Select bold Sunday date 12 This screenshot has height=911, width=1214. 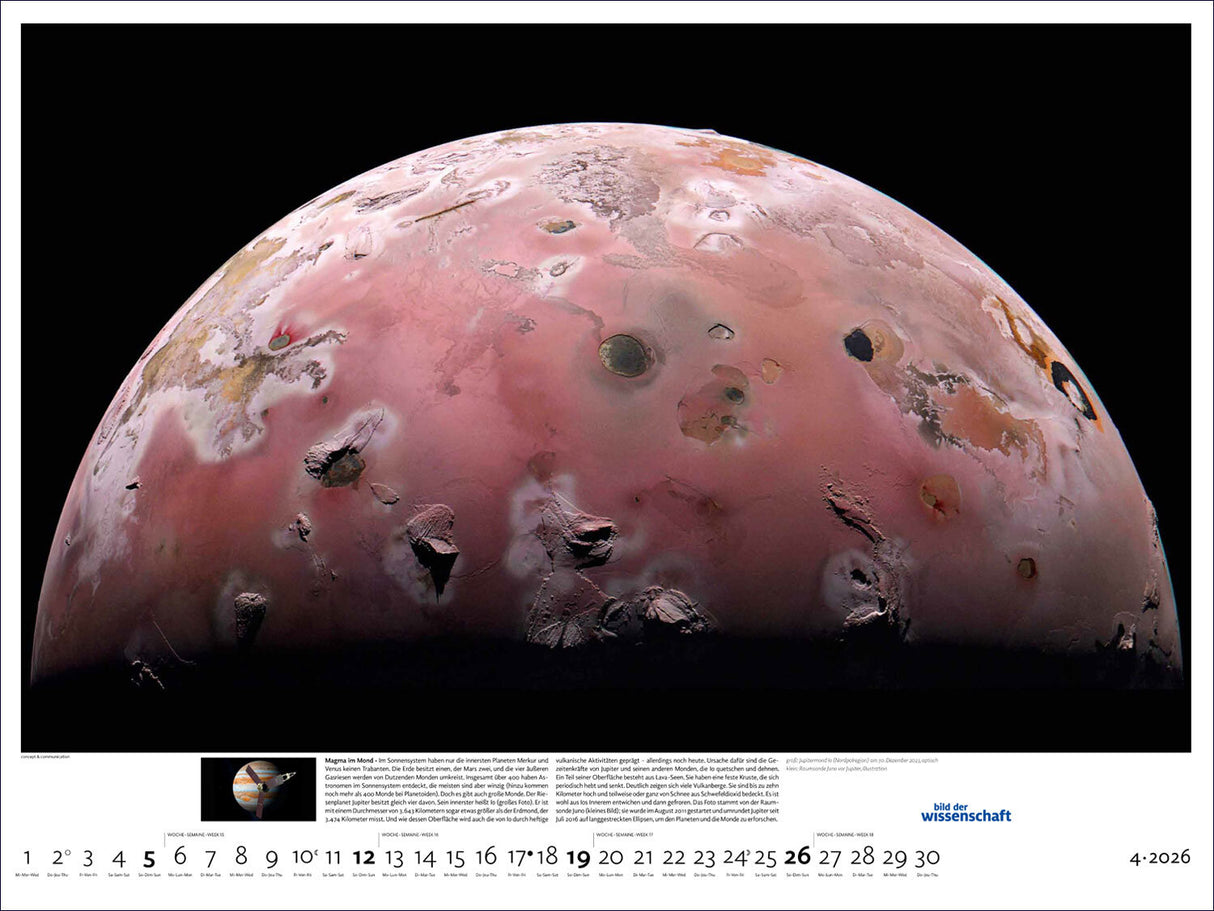[363, 858]
